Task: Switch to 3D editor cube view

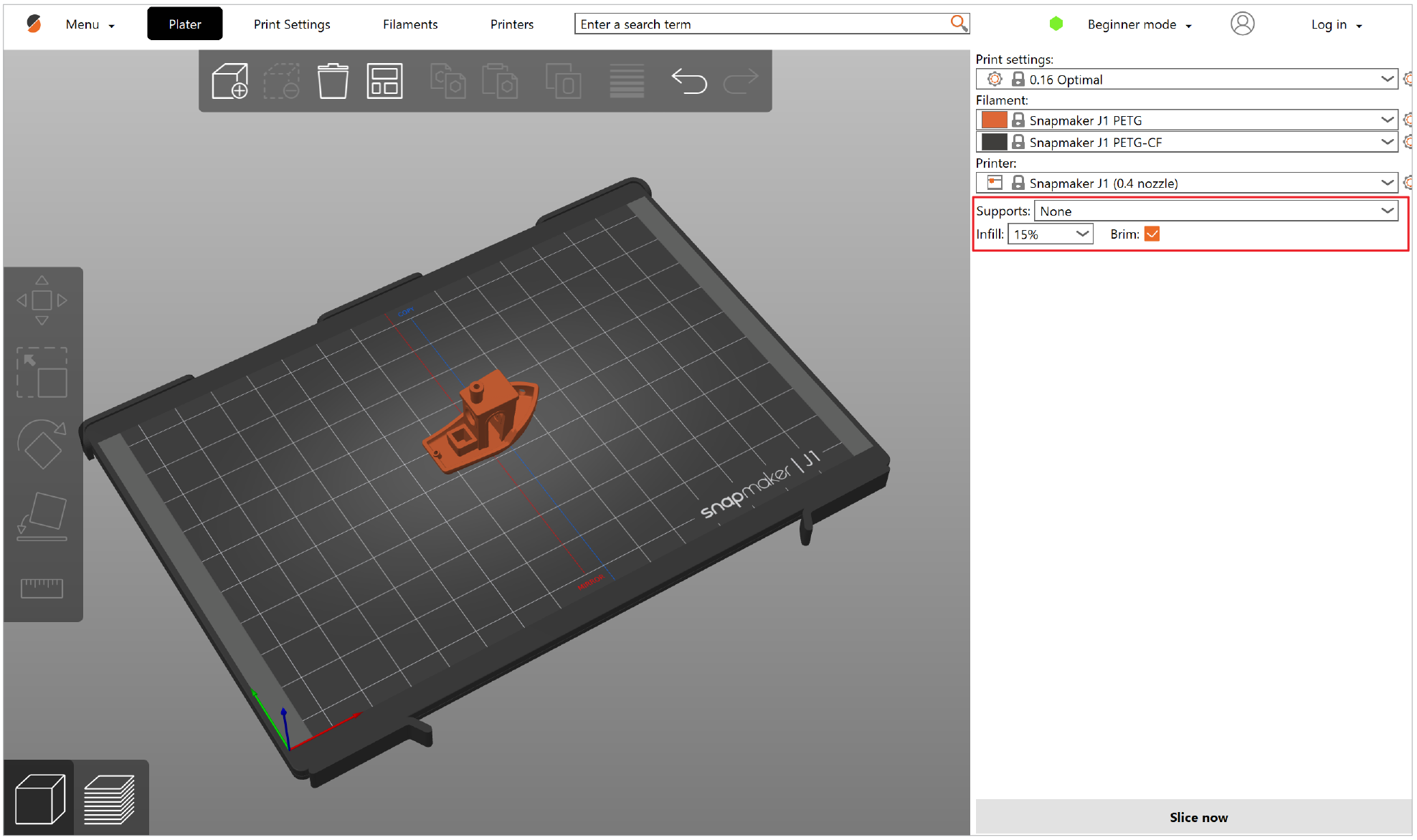Action: point(39,798)
